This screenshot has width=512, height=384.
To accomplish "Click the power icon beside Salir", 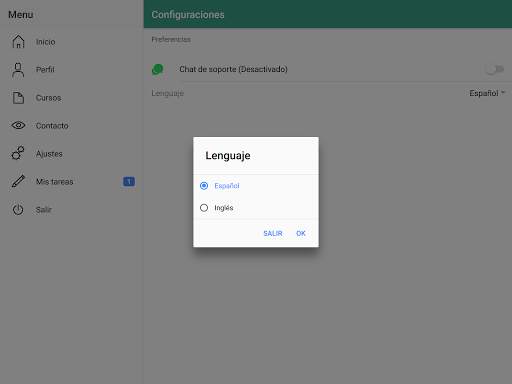I will (x=18, y=210).
